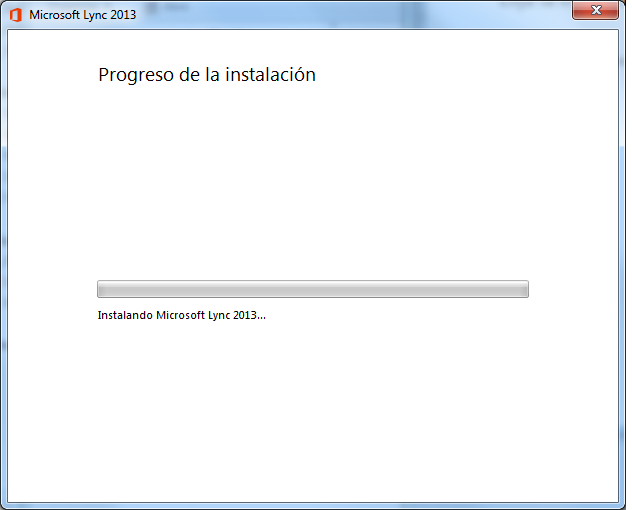
Task: Click the 'Instalando Microsoft Lync 2013...' status text
Action: 181,315
